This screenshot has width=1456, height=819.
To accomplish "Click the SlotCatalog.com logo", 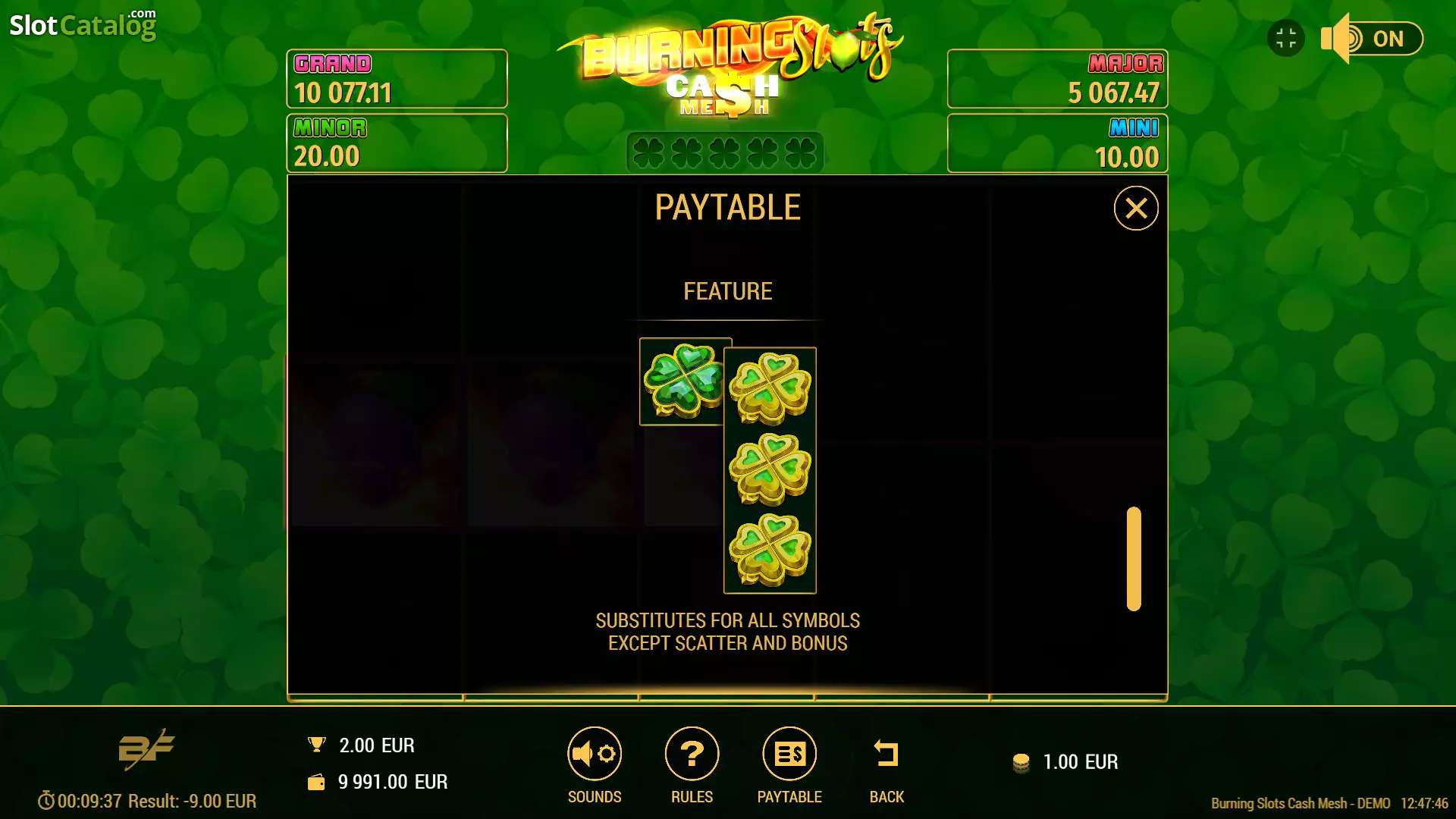I will pos(83,24).
